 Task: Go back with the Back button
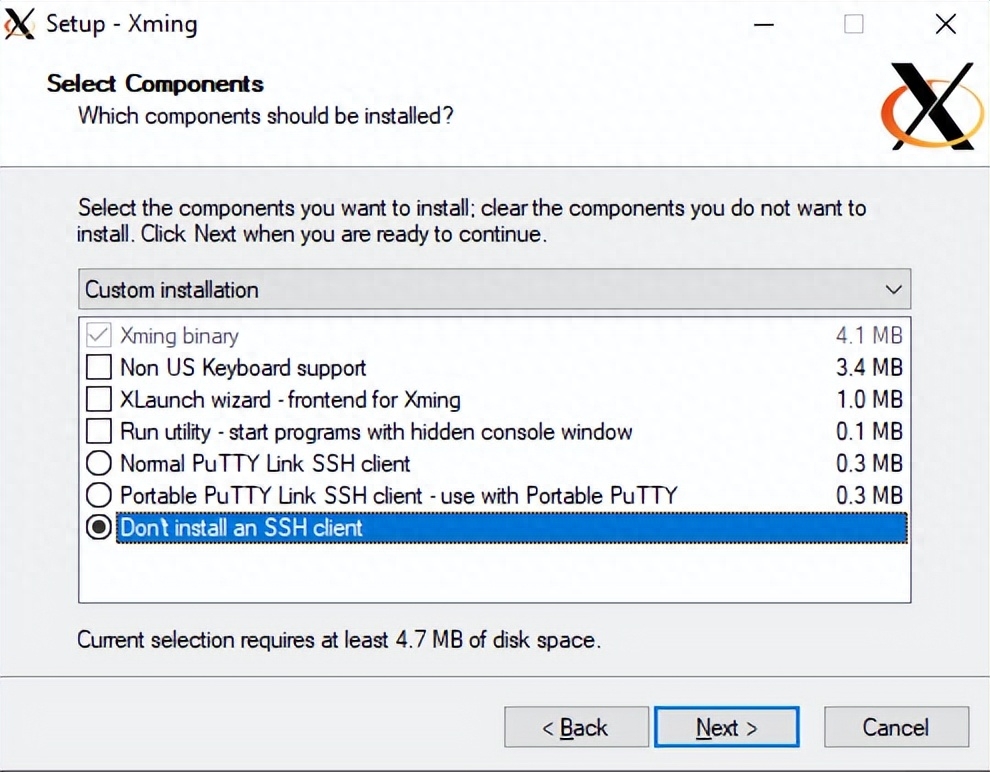[x=576, y=727]
